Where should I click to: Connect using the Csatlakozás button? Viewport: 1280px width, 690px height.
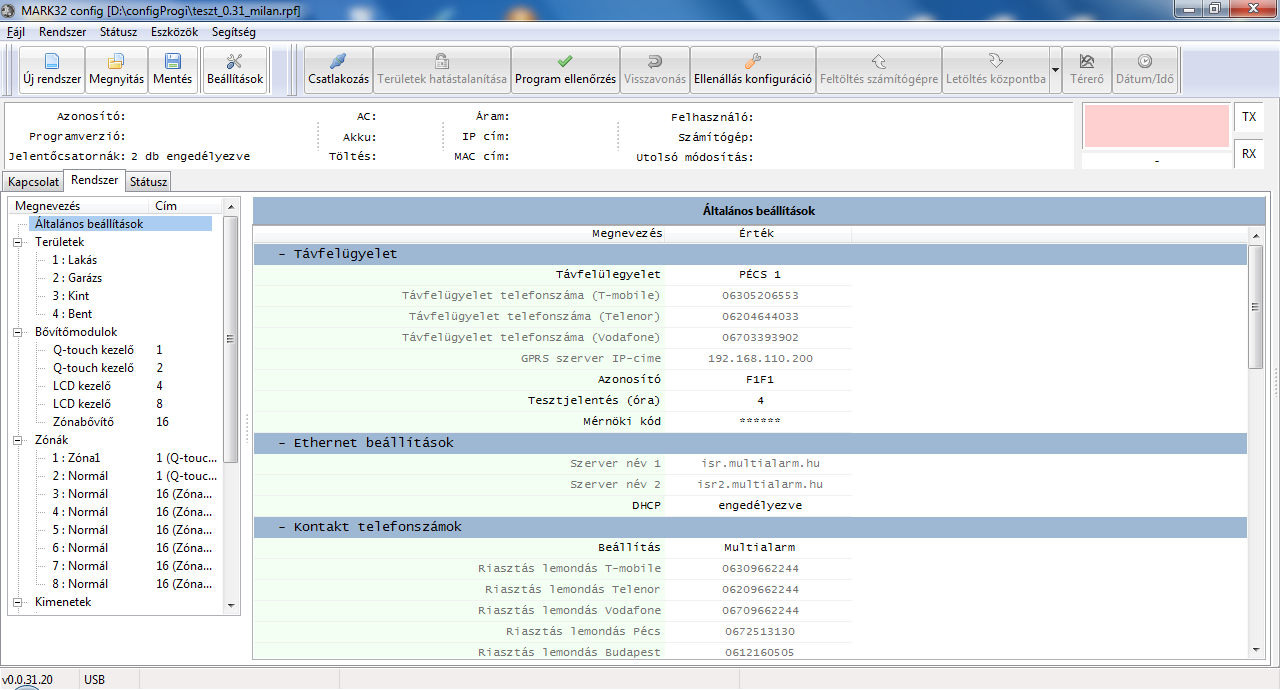[338, 70]
